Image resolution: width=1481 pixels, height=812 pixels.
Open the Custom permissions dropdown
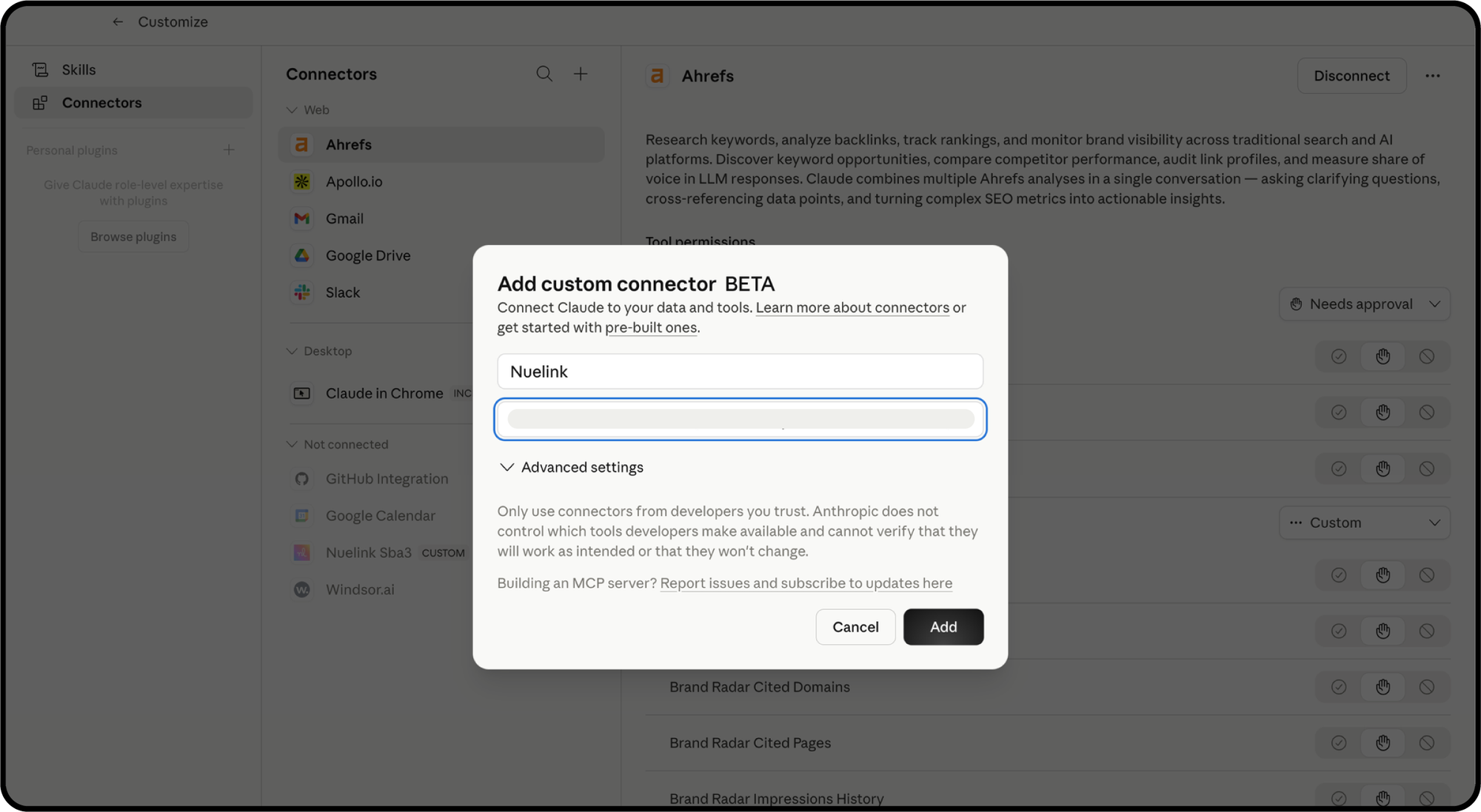(1364, 523)
